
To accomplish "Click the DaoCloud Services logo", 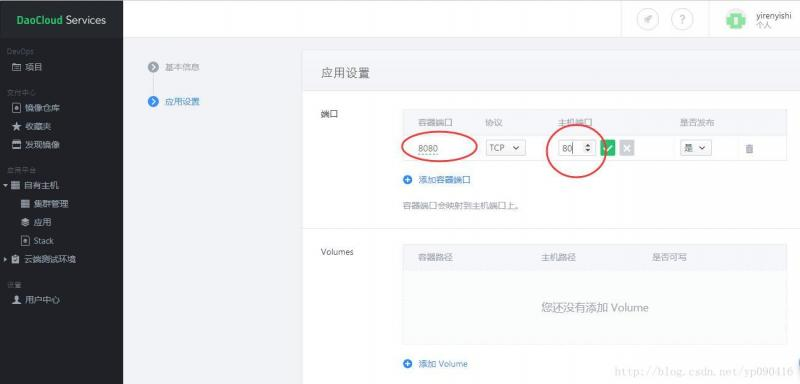I will [61, 20].
